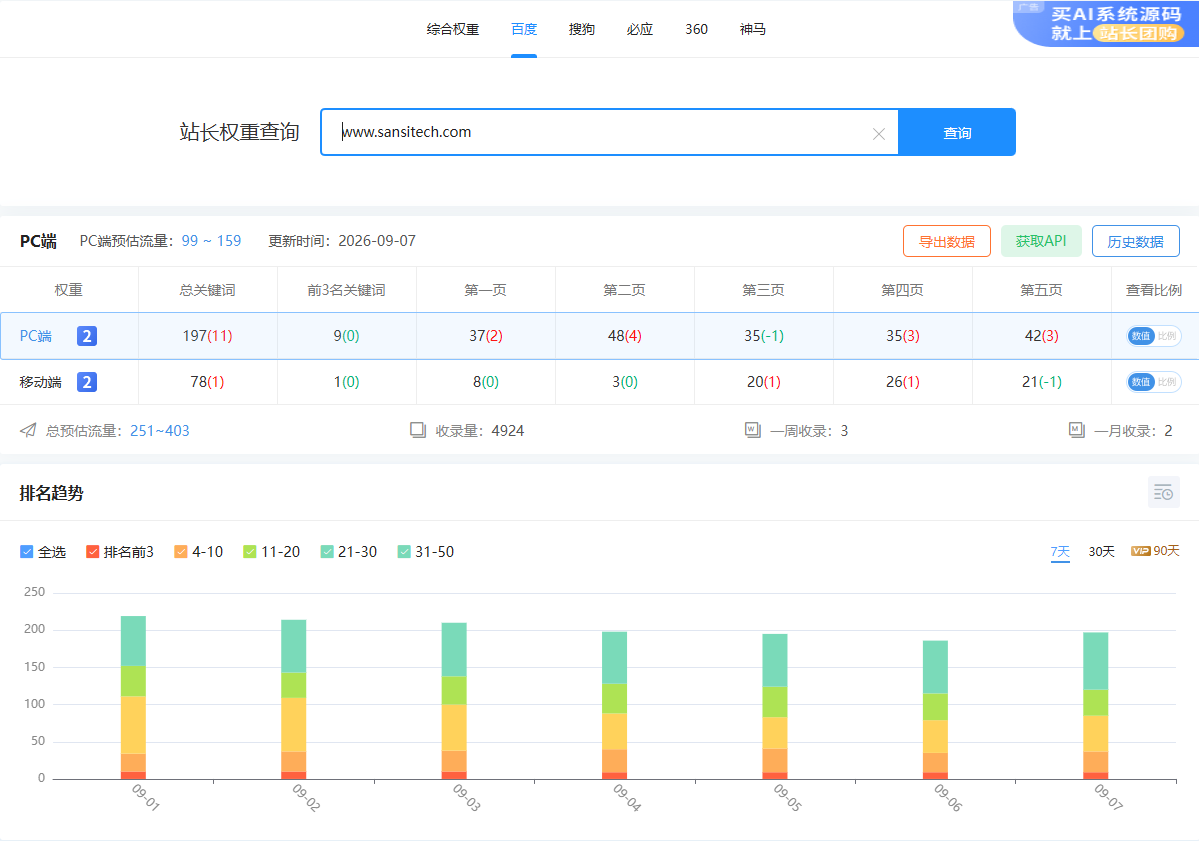Click the 总关键词 column header
This screenshot has width=1199, height=841.
pos(207,290)
